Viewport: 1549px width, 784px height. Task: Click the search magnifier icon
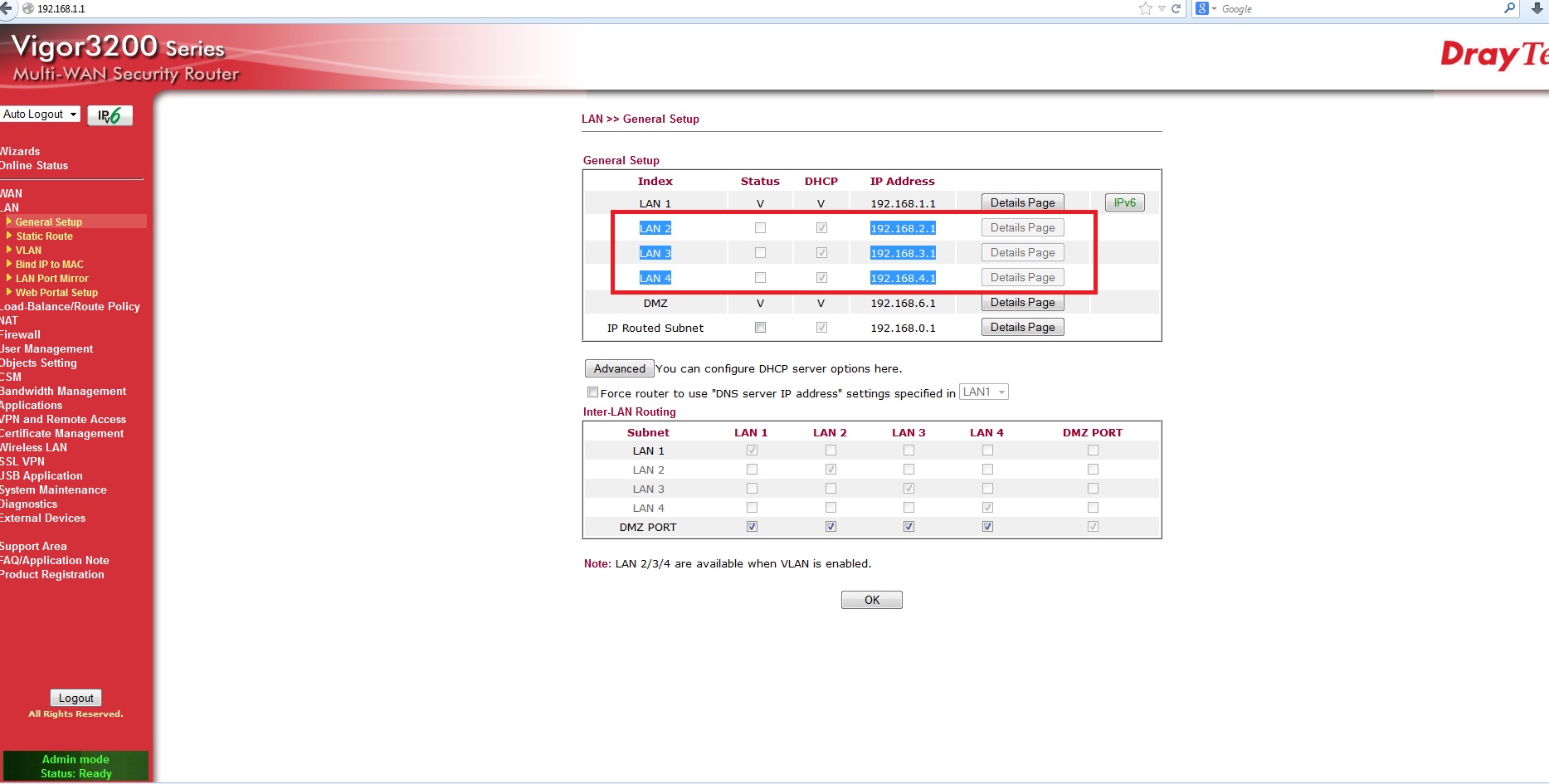1509,8
